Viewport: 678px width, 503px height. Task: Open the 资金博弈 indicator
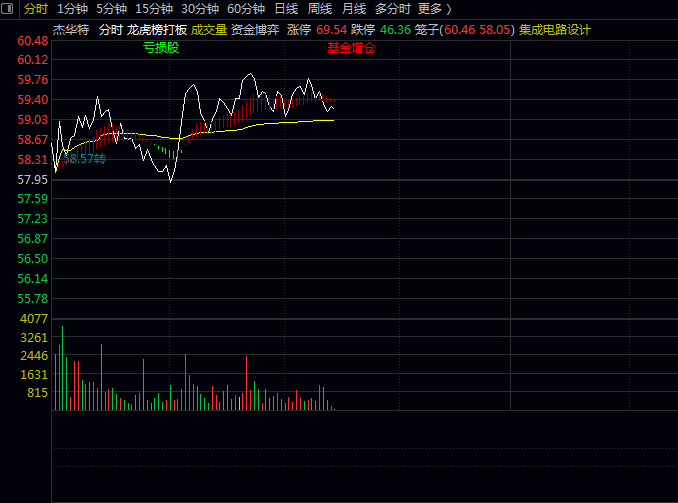[x=255, y=30]
